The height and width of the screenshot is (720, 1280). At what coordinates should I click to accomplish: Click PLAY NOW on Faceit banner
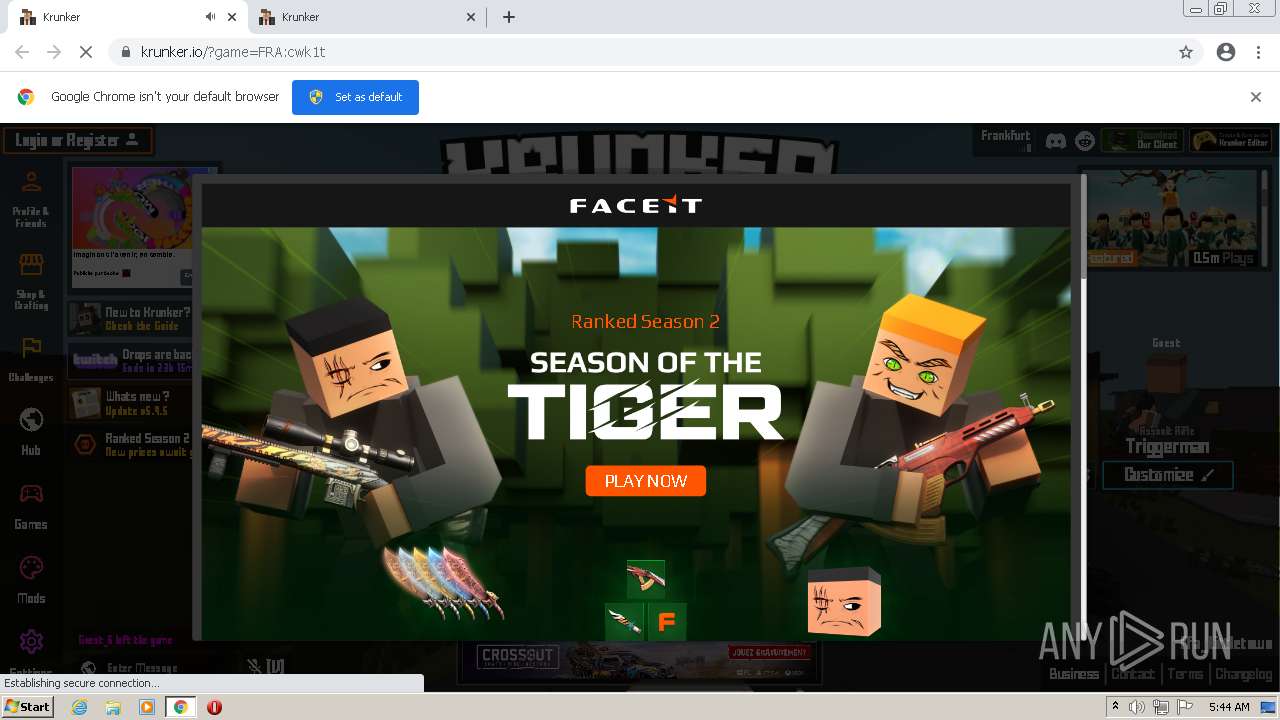point(646,481)
